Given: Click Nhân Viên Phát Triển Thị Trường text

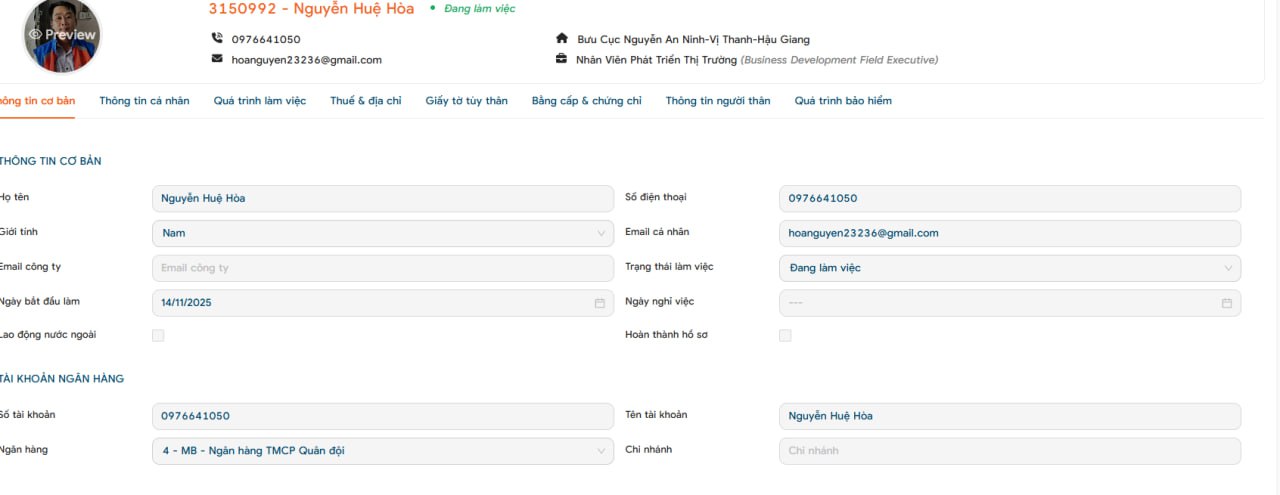Looking at the screenshot, I should tap(656, 60).
